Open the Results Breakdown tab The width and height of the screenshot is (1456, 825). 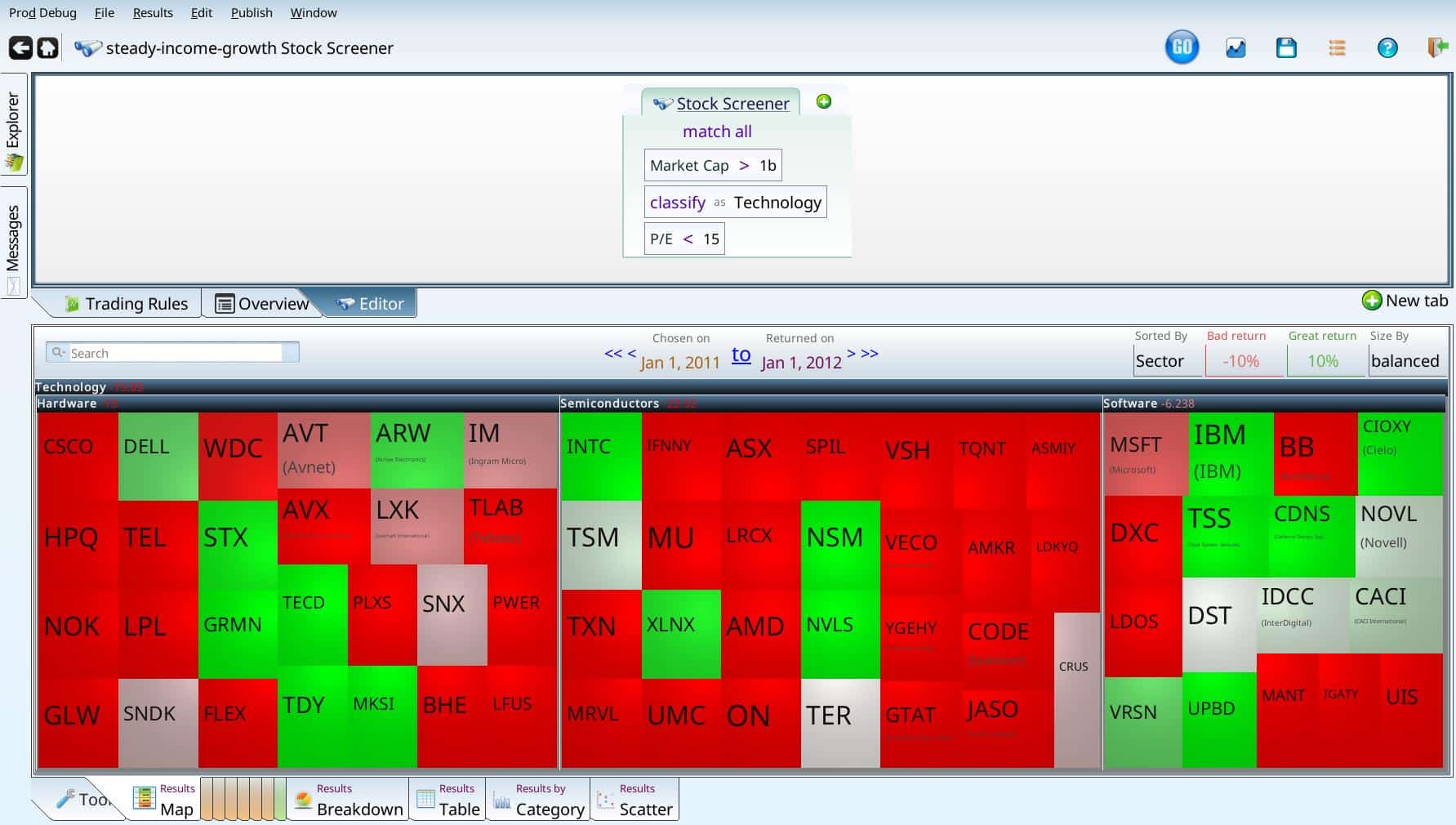tap(348, 799)
